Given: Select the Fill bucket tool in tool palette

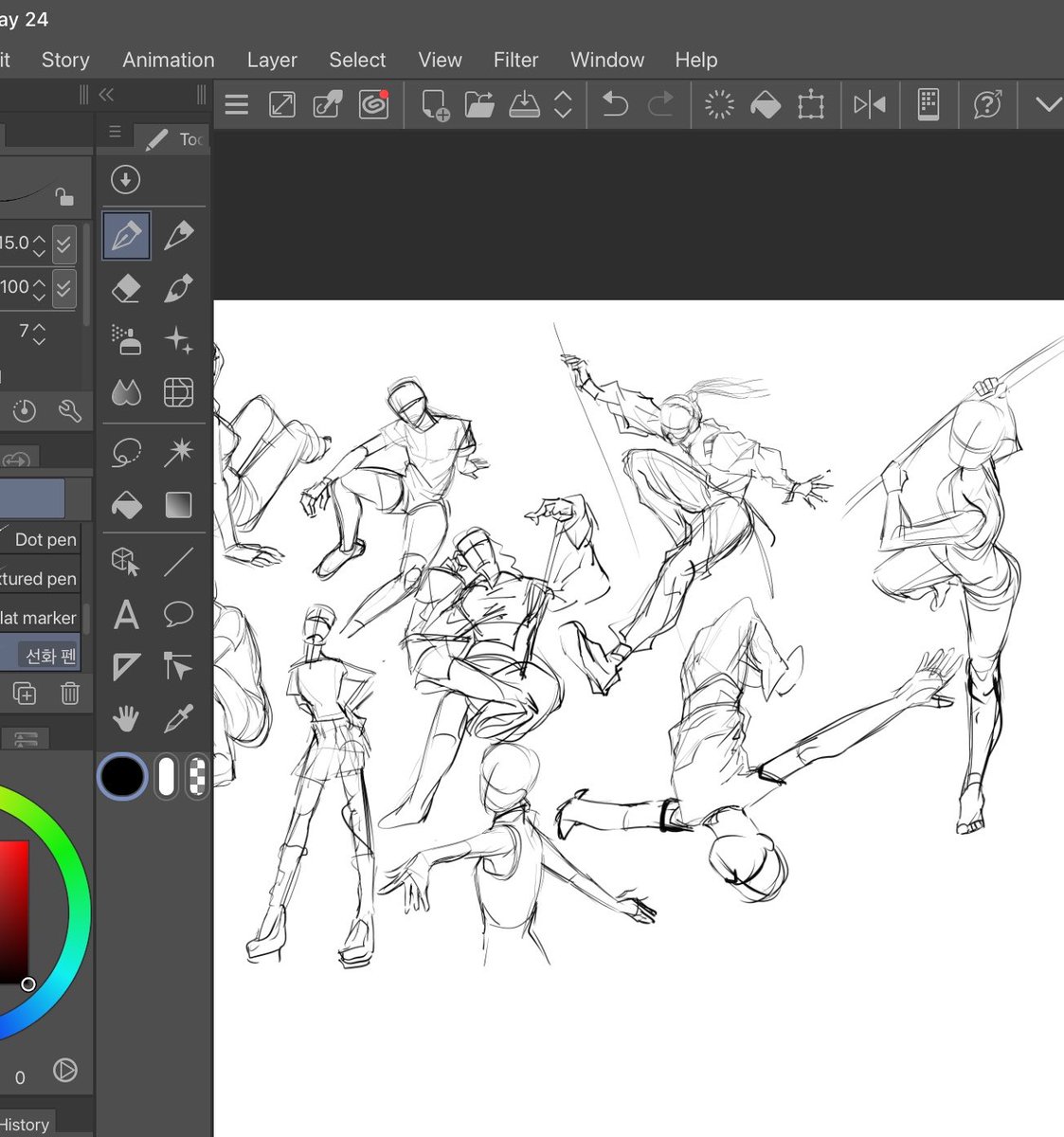Looking at the screenshot, I should pyautogui.click(x=126, y=505).
